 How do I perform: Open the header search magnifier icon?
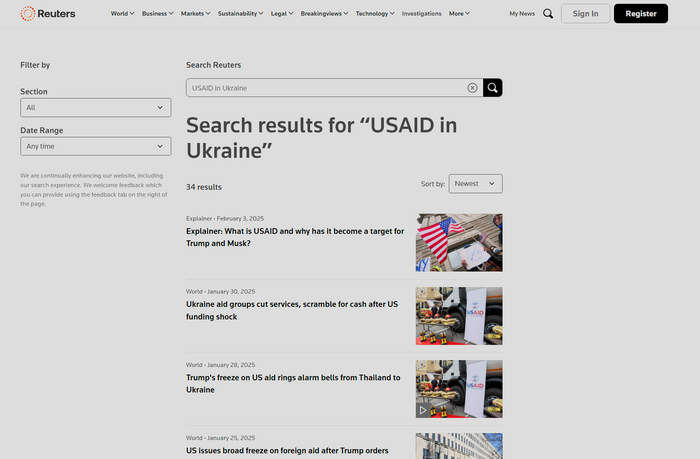click(548, 14)
